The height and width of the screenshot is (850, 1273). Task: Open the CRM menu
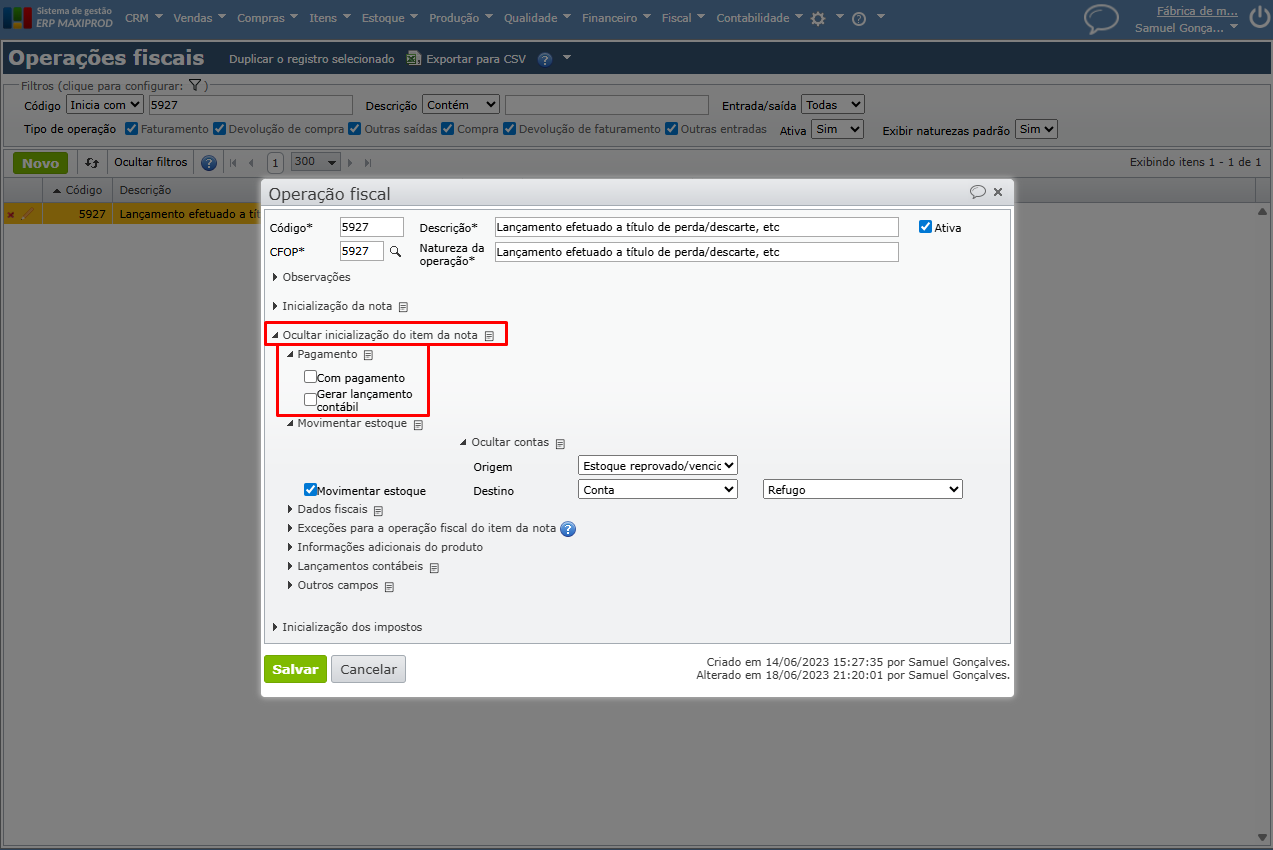(x=143, y=18)
